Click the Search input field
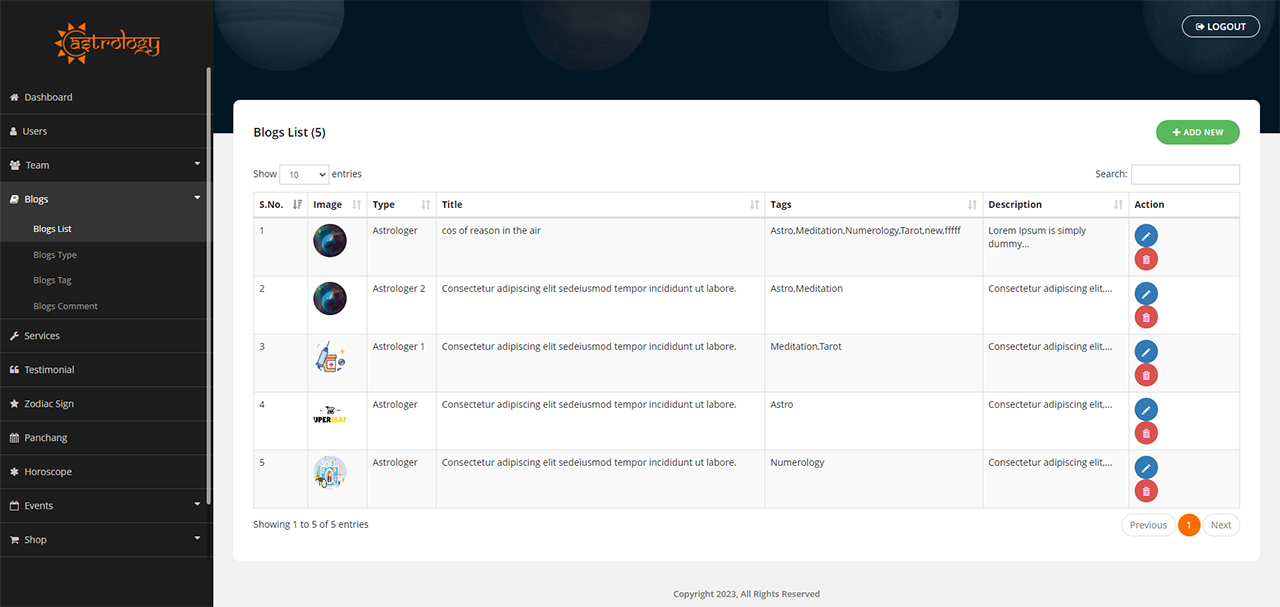The width and height of the screenshot is (1280, 607). tap(1185, 174)
